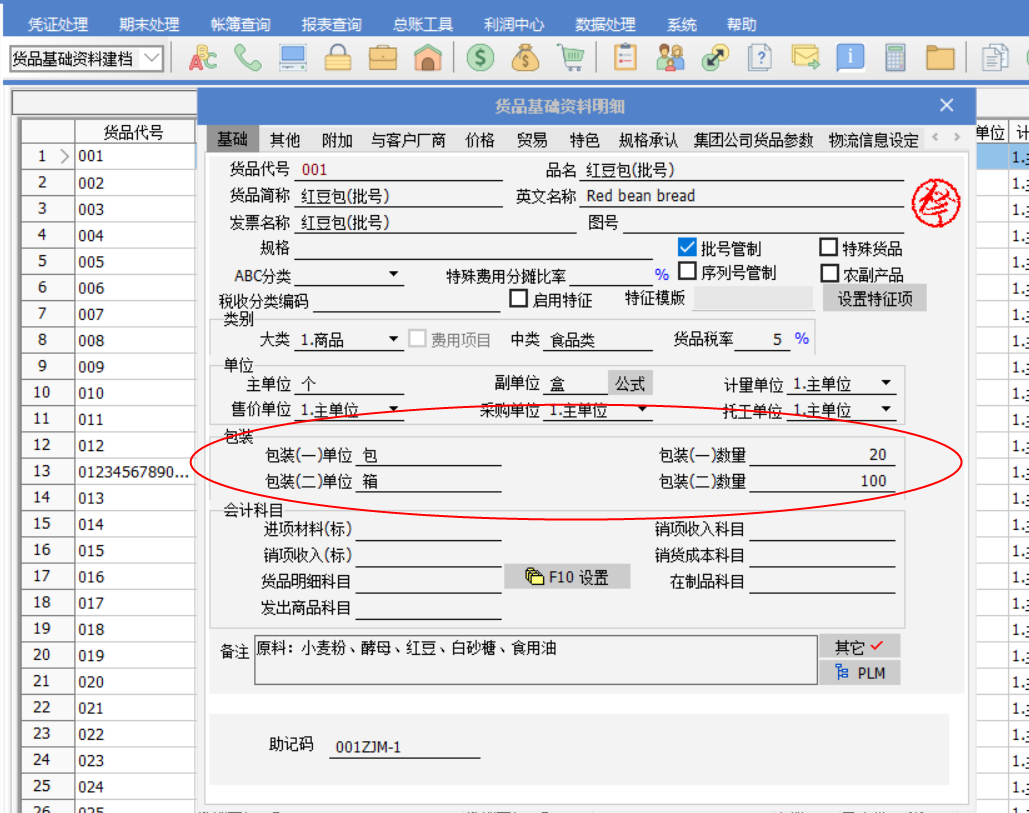Click the 货品代号 column header
Image resolution: width=1029 pixels, height=813 pixels.
coord(135,131)
